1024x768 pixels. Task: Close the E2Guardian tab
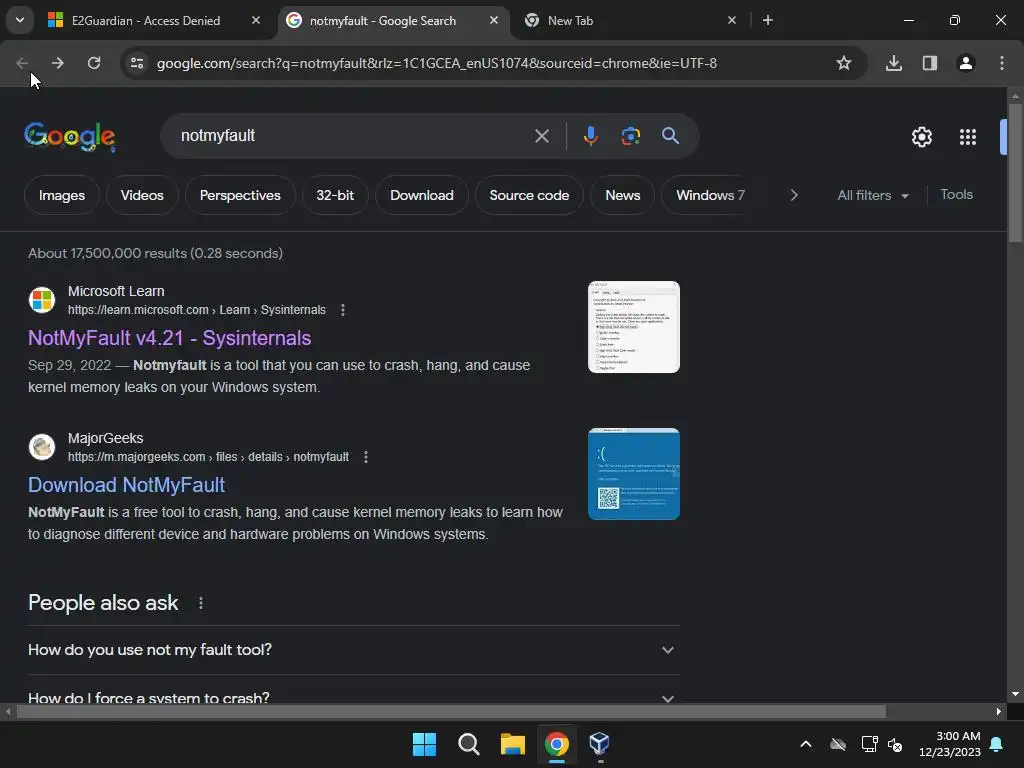pos(256,20)
